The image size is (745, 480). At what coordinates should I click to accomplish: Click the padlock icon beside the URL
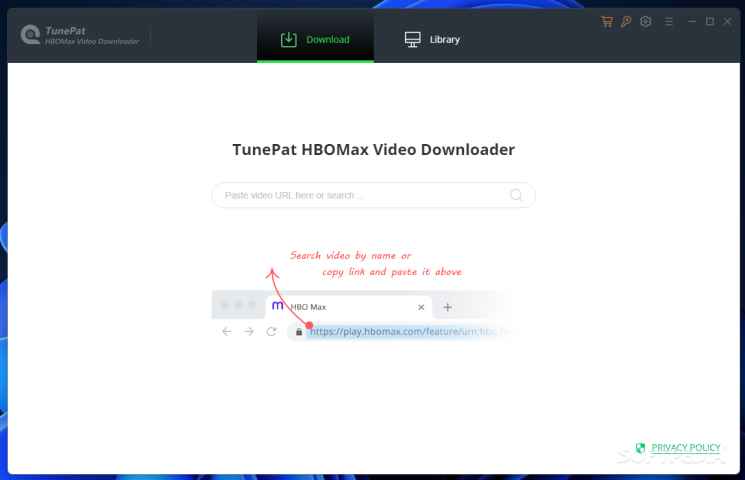pos(298,331)
